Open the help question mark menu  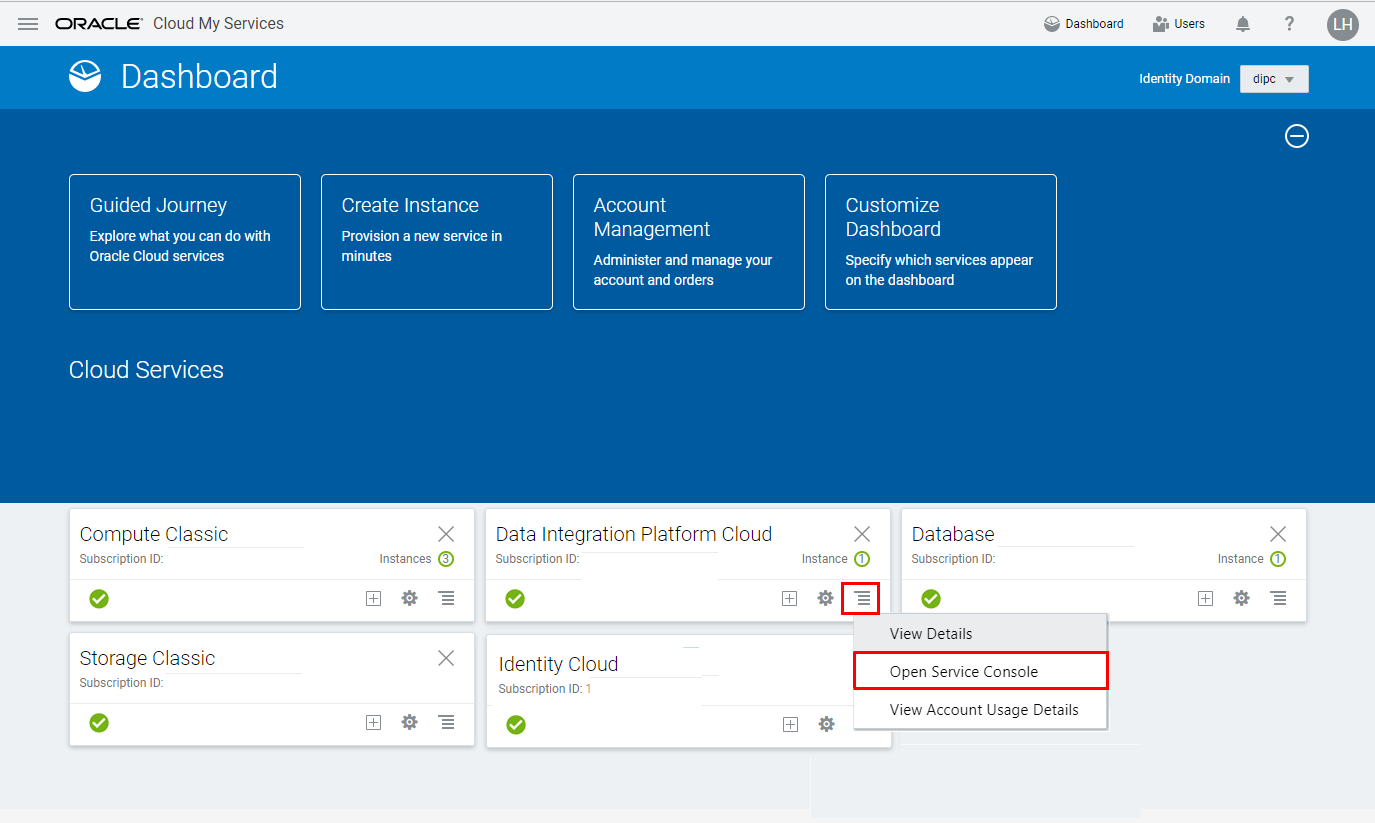[1290, 24]
